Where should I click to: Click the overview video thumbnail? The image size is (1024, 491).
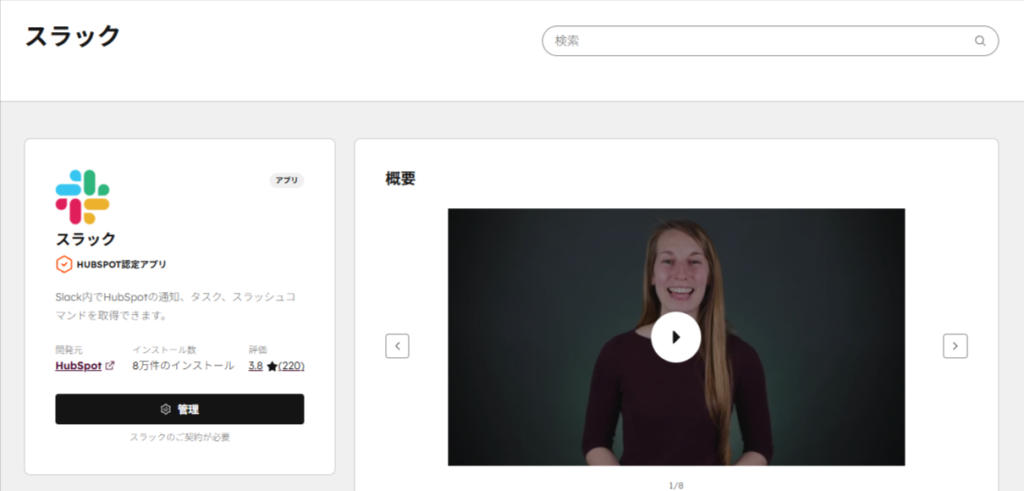[676, 337]
